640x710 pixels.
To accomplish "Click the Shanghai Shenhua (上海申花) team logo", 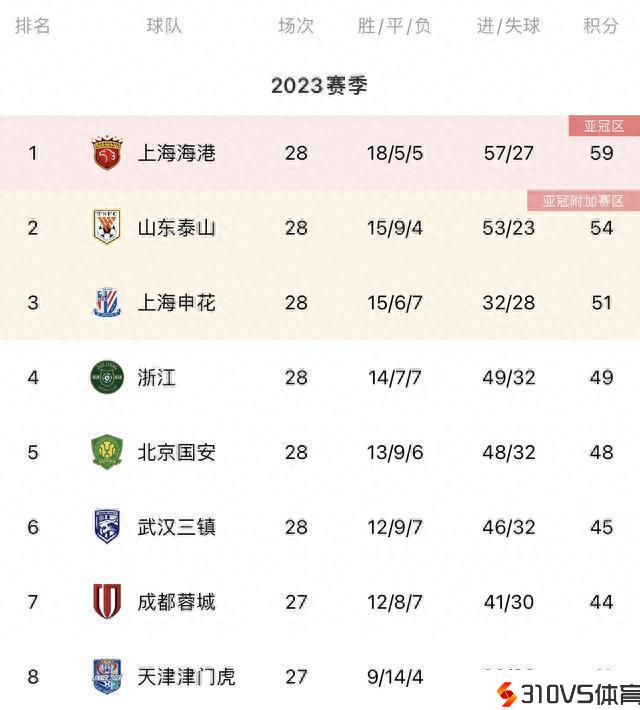I will pos(106,302).
